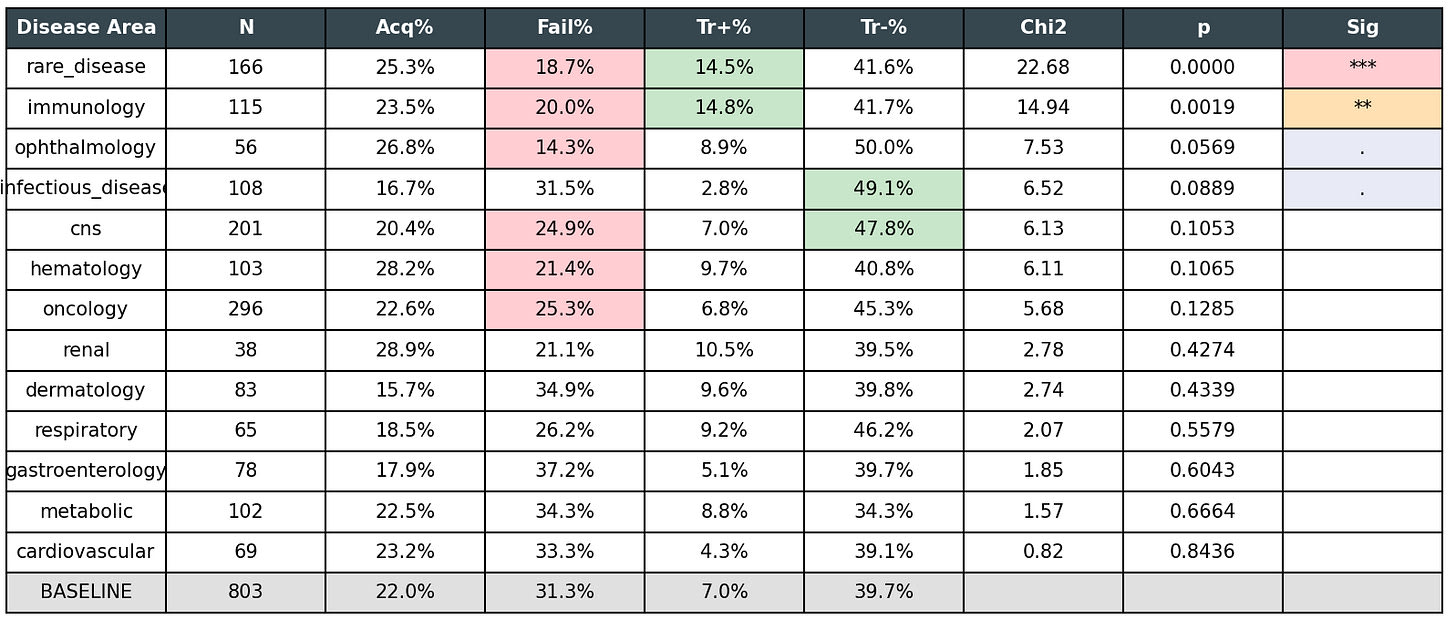1456x630 pixels.
Task: Click the pink *** significance cell
Action: pos(1362,68)
